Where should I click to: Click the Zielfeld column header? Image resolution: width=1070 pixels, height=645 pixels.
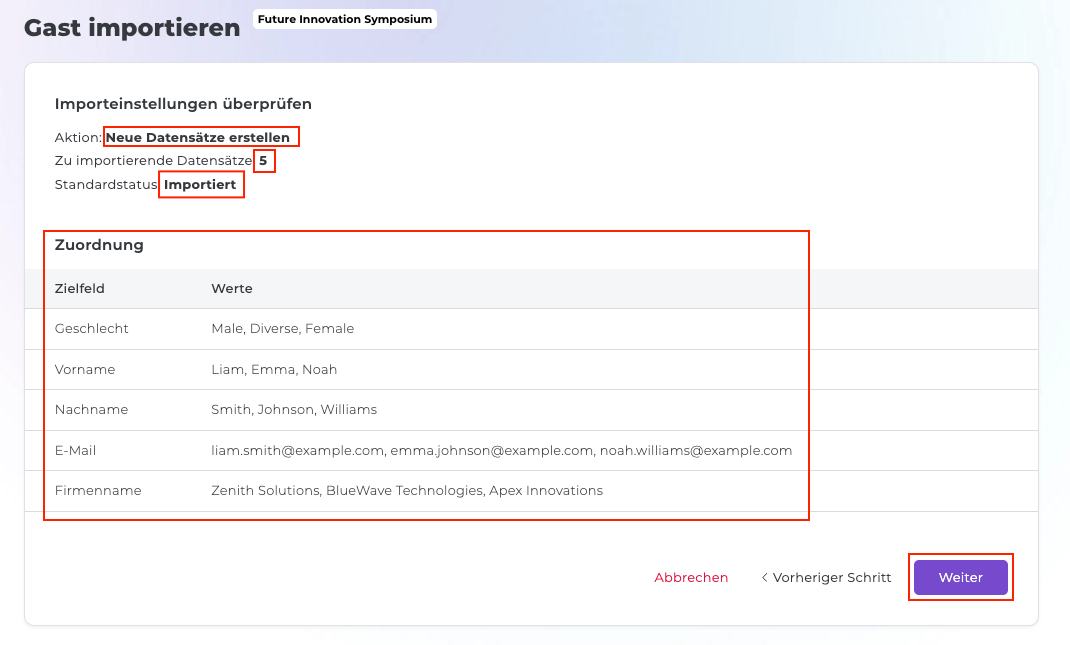(x=80, y=288)
